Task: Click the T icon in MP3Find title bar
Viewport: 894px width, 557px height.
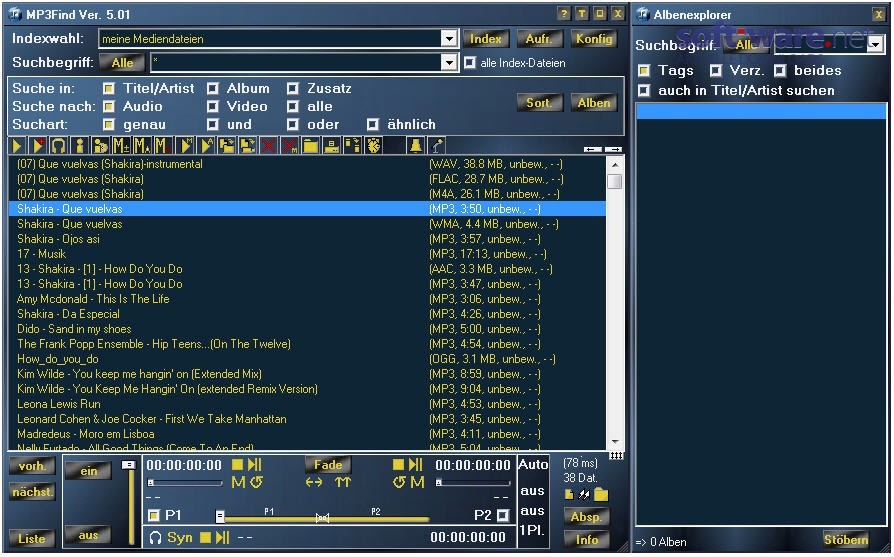Action: tap(582, 14)
